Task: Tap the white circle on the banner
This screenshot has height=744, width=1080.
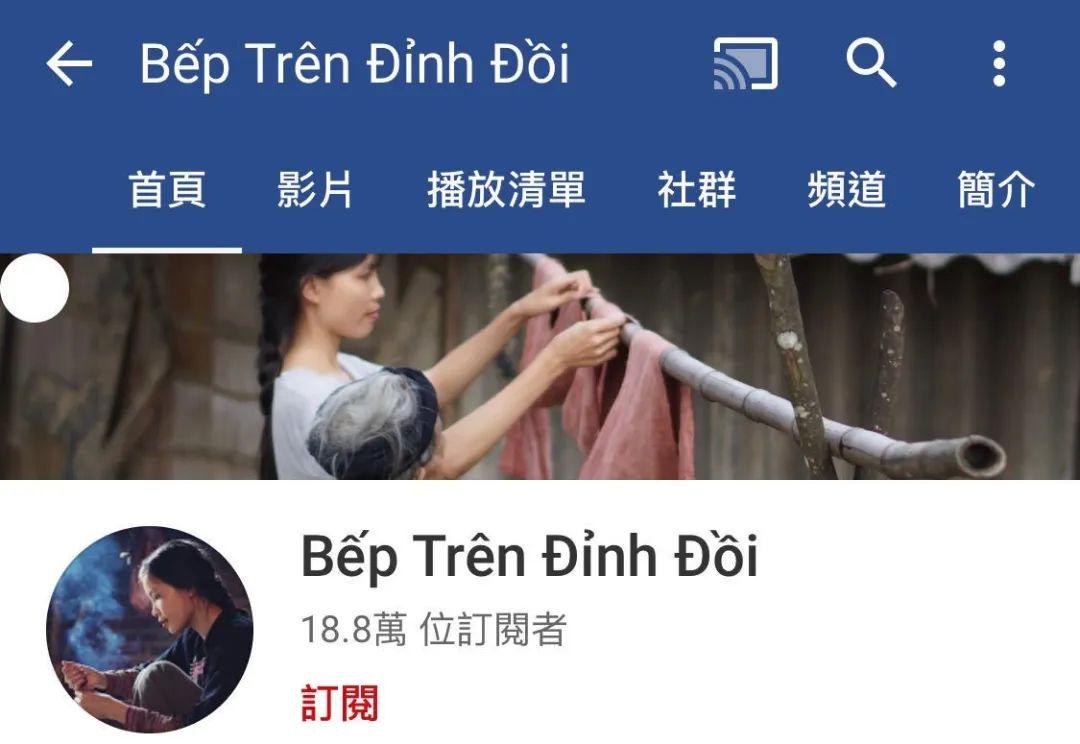Action: pyautogui.click(x=34, y=288)
